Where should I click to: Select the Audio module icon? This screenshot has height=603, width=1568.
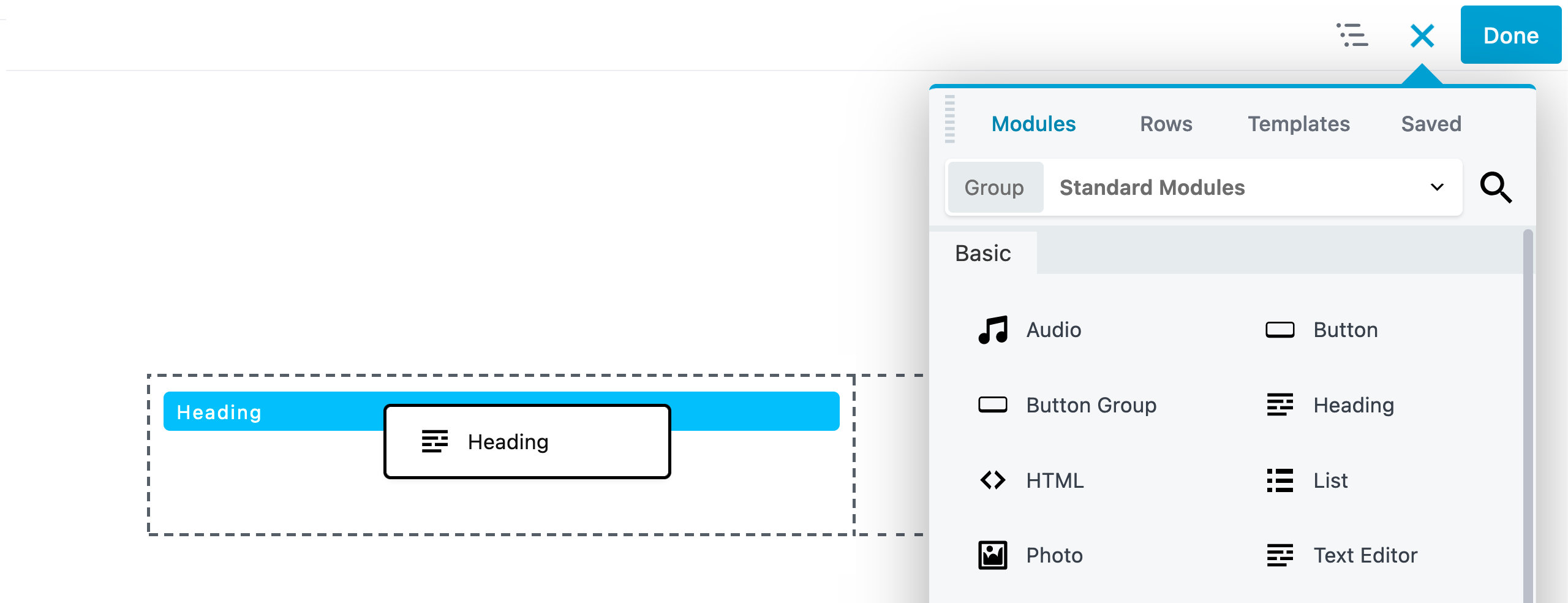[x=992, y=330]
